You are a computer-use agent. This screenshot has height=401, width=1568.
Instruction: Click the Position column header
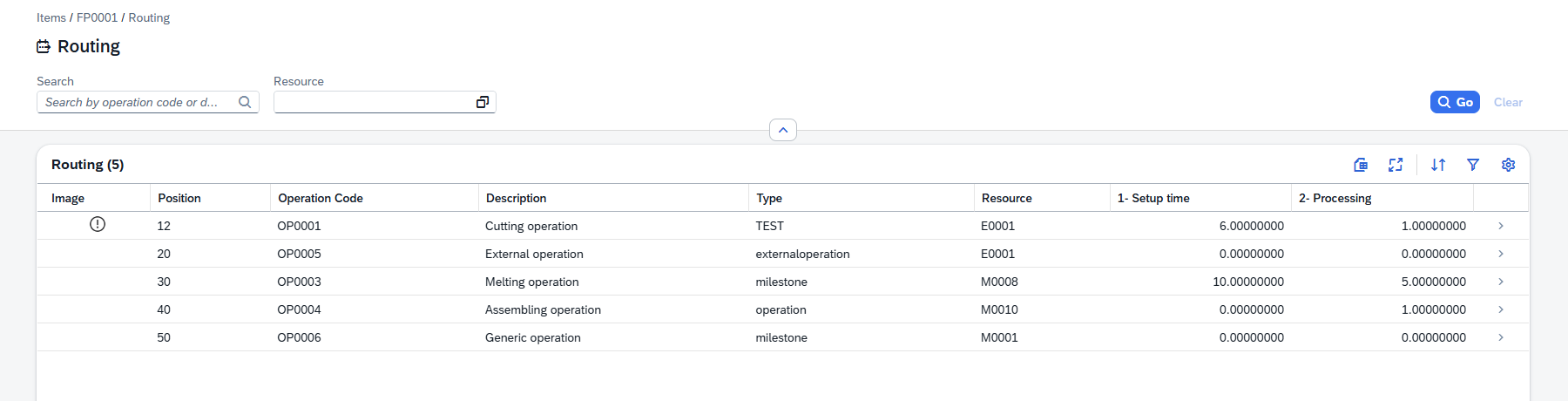[211, 198]
